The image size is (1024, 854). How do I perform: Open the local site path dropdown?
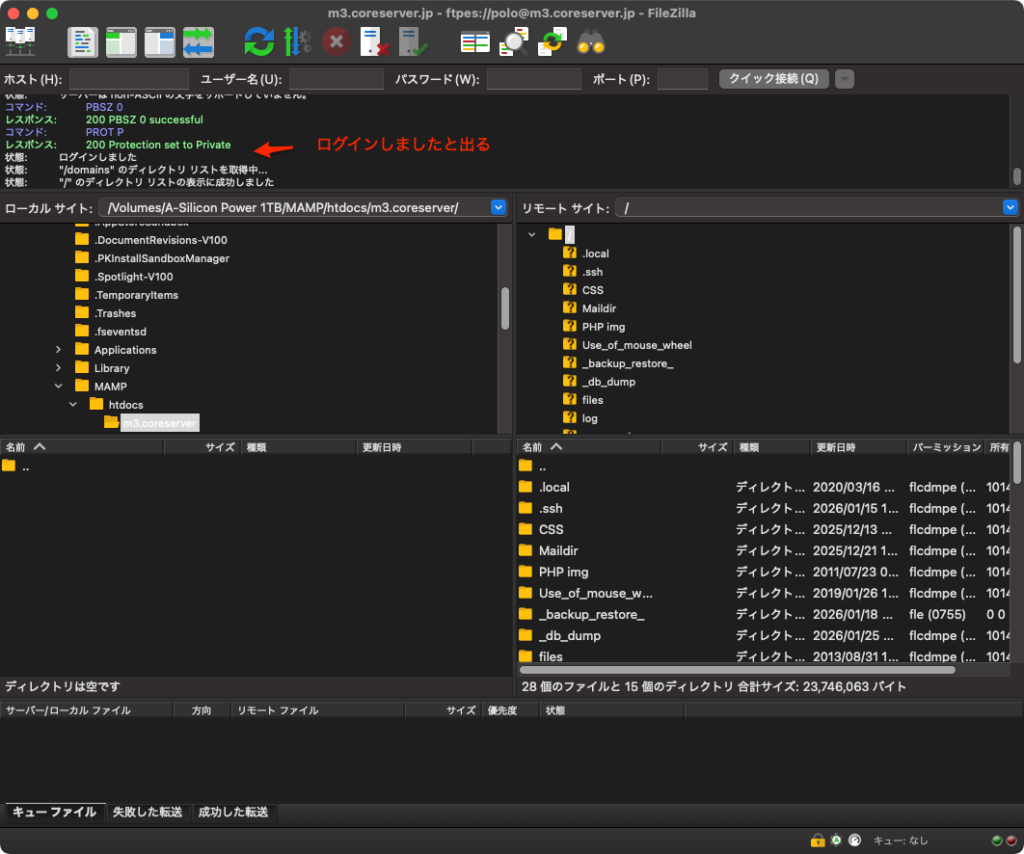pos(499,207)
